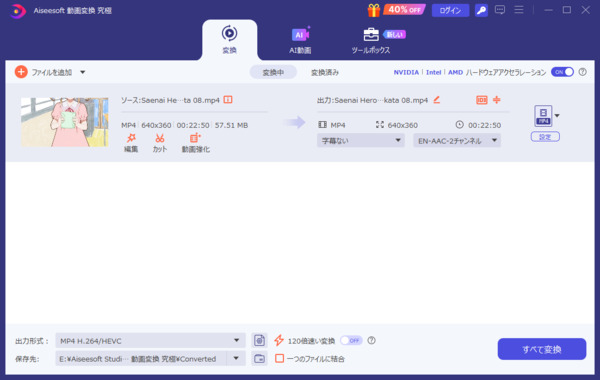Click the add file plus icon
The height and width of the screenshot is (380, 600).
(21, 72)
